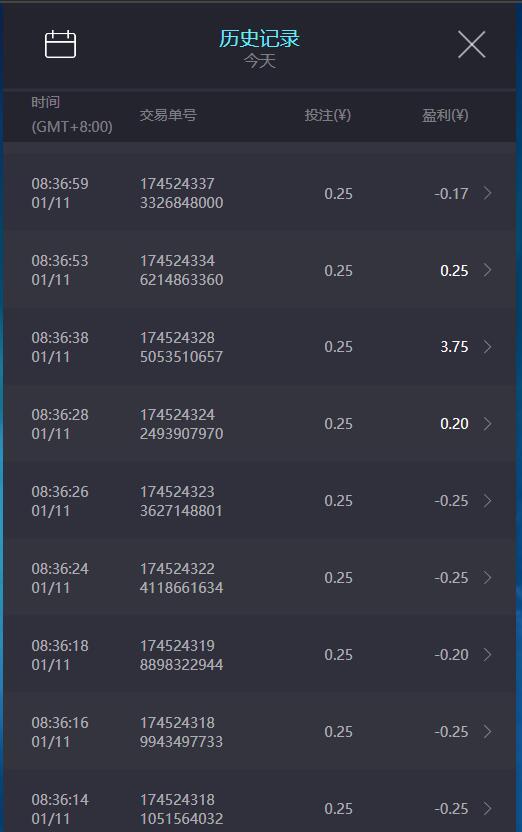Click the 投注(¥) column header
Image resolution: width=522 pixels, height=832 pixels.
[x=328, y=115]
